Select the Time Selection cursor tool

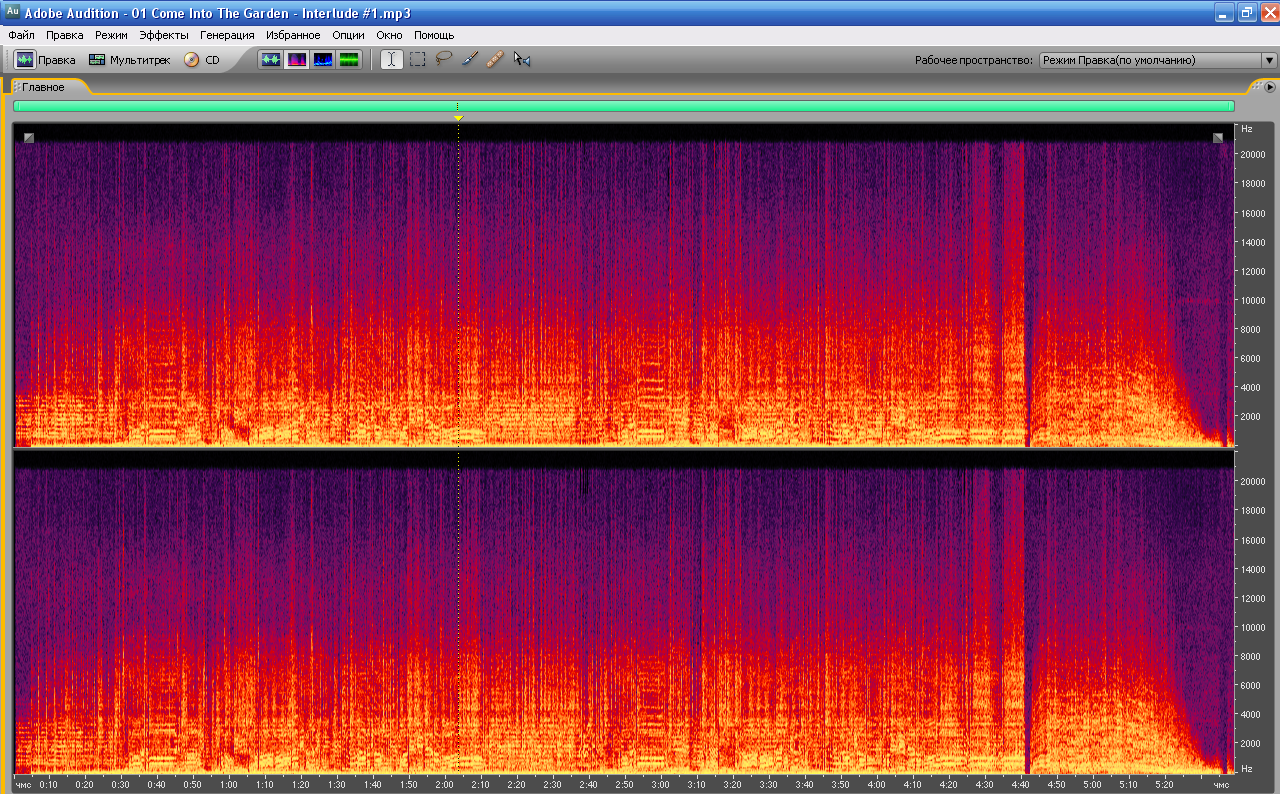tap(391, 60)
